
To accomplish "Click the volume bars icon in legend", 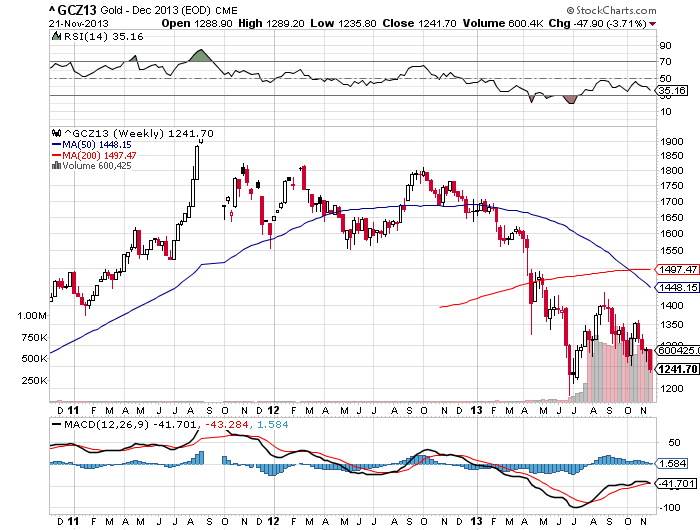I will (56, 166).
